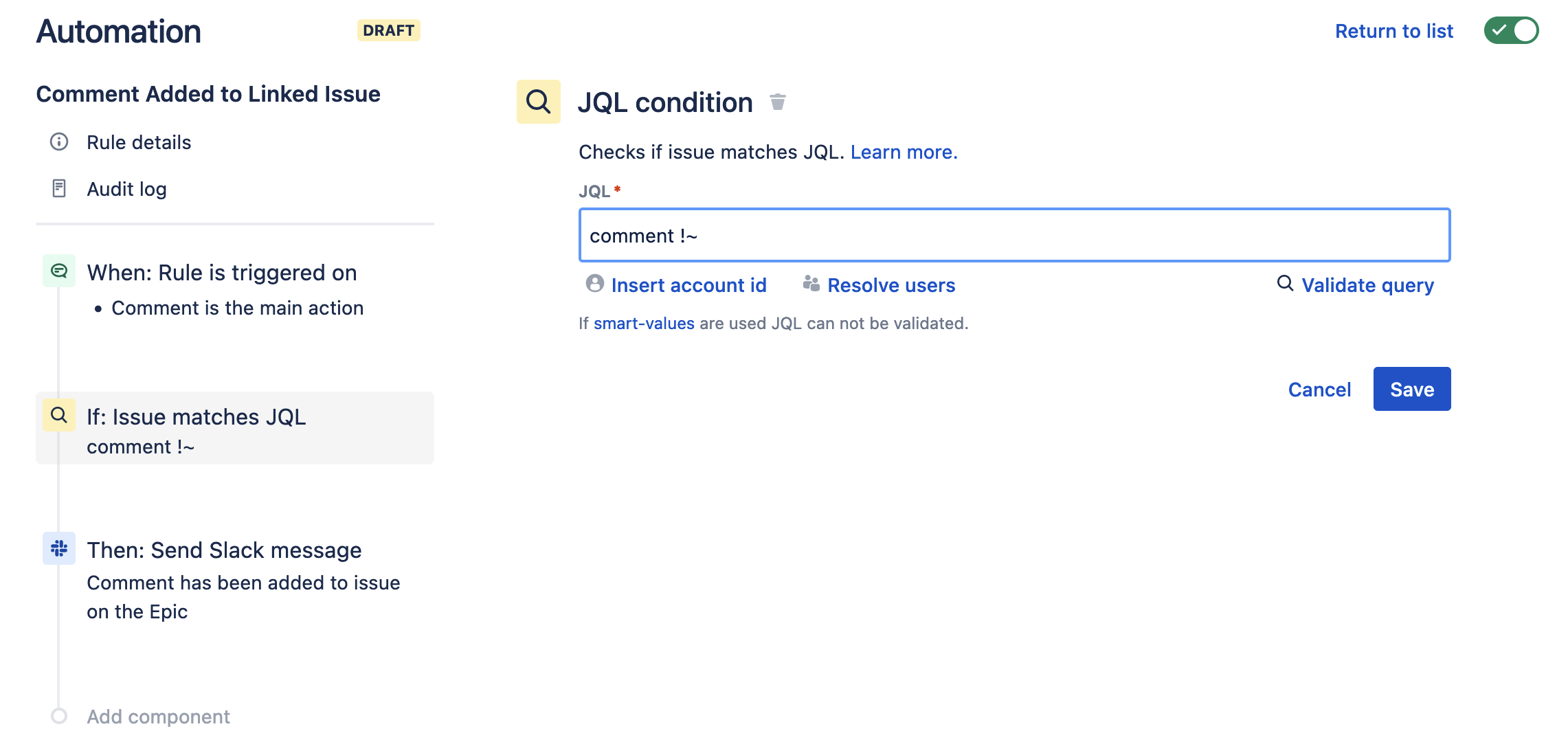Screen dimensions: 1568x753
Task: Click the yellow search icon beside JQL condition heading
Action: point(538,101)
